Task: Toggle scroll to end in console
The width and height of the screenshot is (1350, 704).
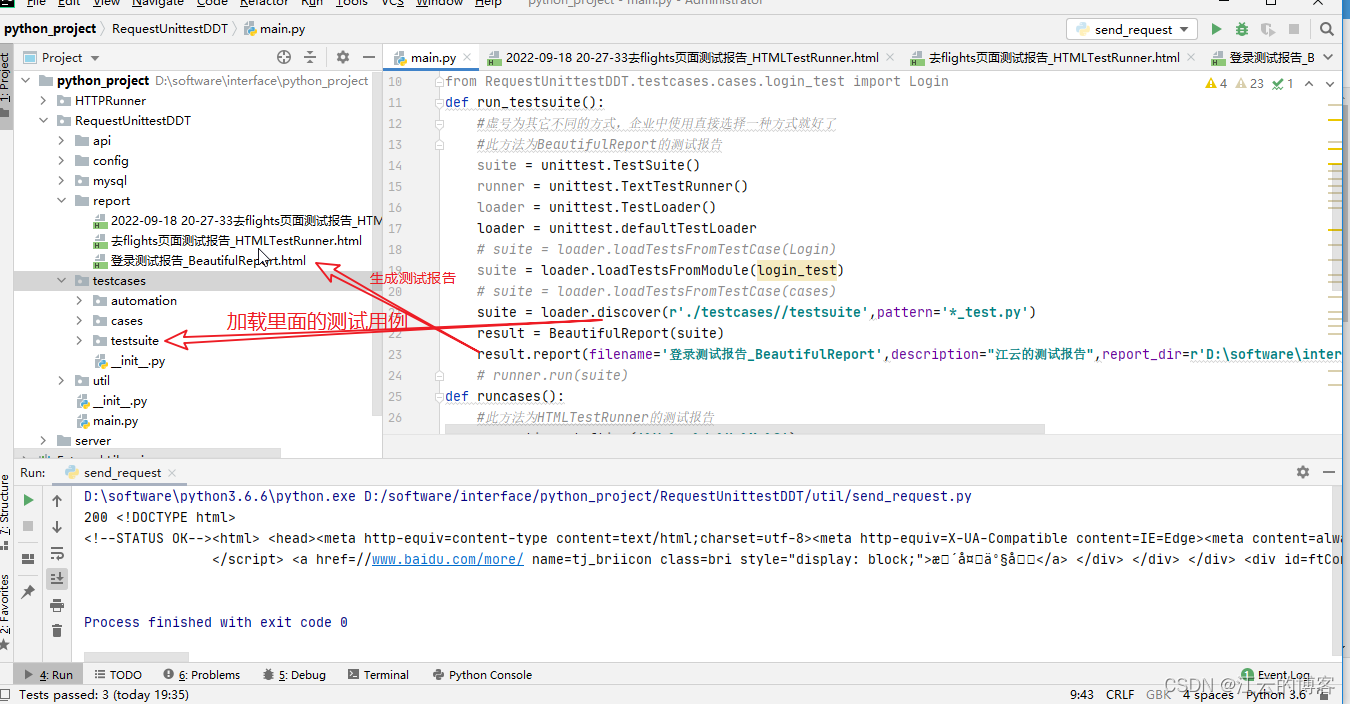Action: point(57,578)
